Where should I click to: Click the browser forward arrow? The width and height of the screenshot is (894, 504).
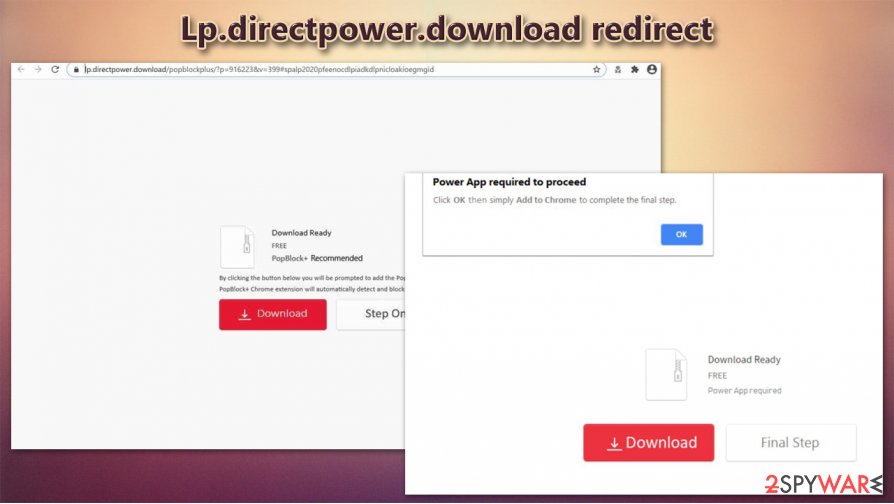click(x=38, y=70)
